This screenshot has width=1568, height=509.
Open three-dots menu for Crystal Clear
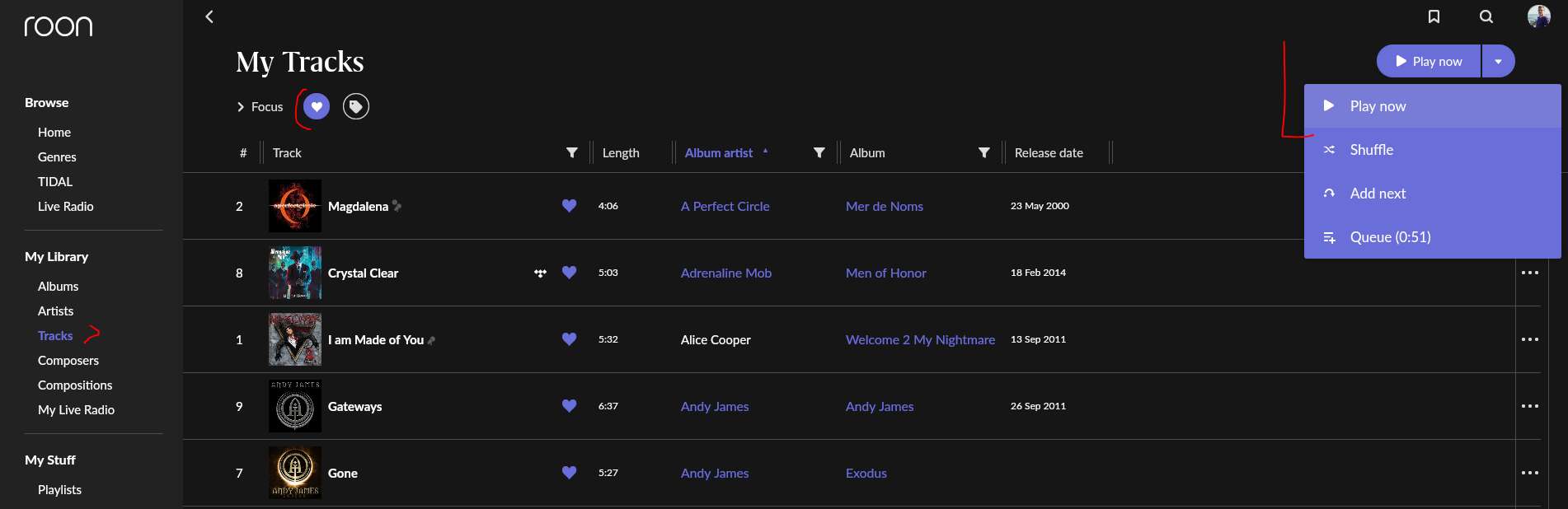click(1529, 273)
